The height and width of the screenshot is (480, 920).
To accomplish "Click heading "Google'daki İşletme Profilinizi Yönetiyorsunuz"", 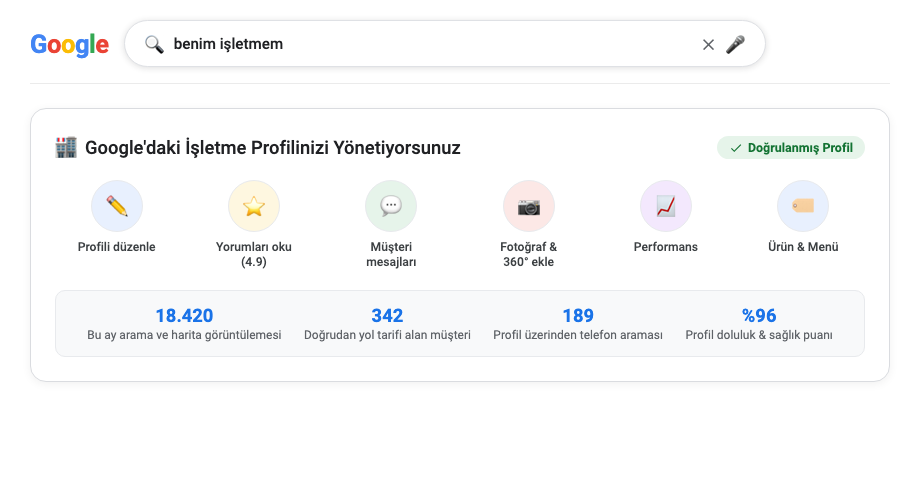I will tap(273, 148).
